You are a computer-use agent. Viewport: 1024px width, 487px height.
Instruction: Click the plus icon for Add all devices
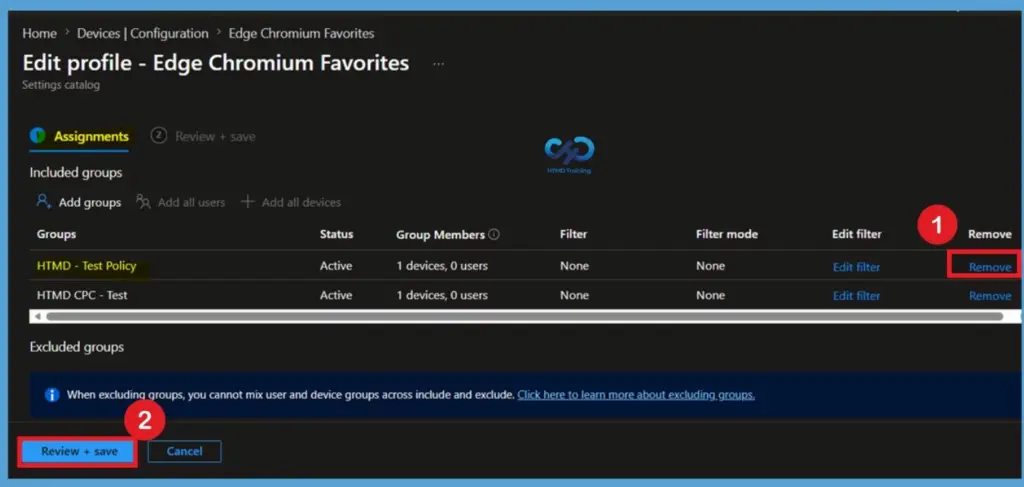tap(247, 202)
